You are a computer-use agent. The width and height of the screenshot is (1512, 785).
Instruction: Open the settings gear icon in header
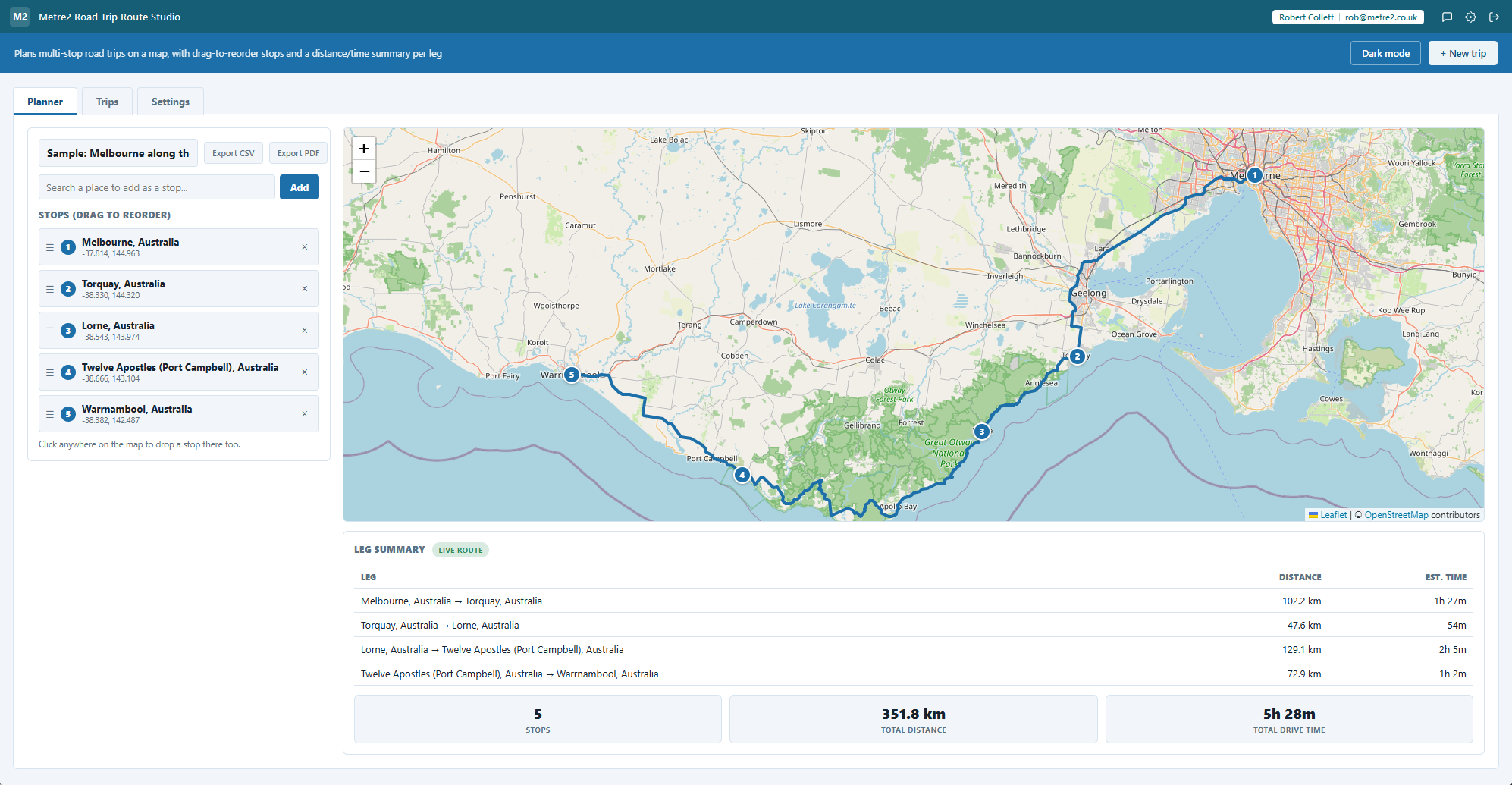click(x=1470, y=17)
